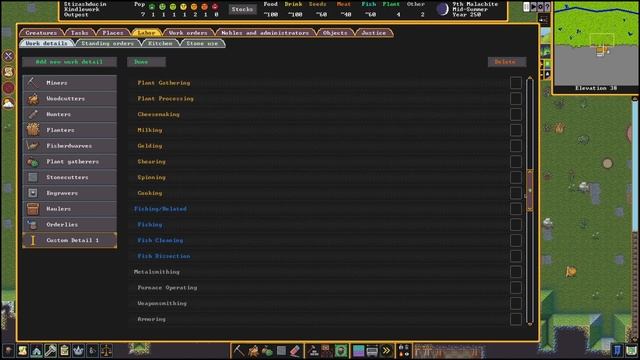
Task: Toggle the Weaponsmithing labor checkbox
Action: point(516,303)
